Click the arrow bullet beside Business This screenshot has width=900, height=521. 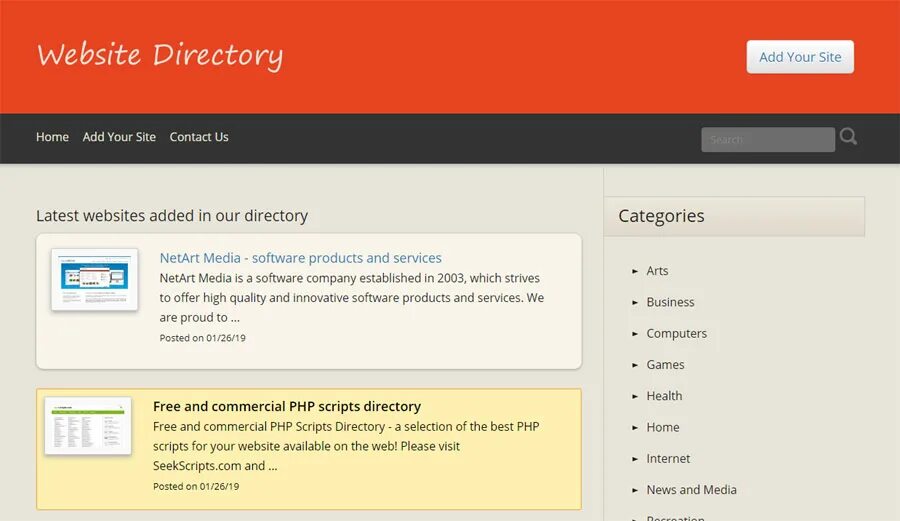pyautogui.click(x=635, y=302)
